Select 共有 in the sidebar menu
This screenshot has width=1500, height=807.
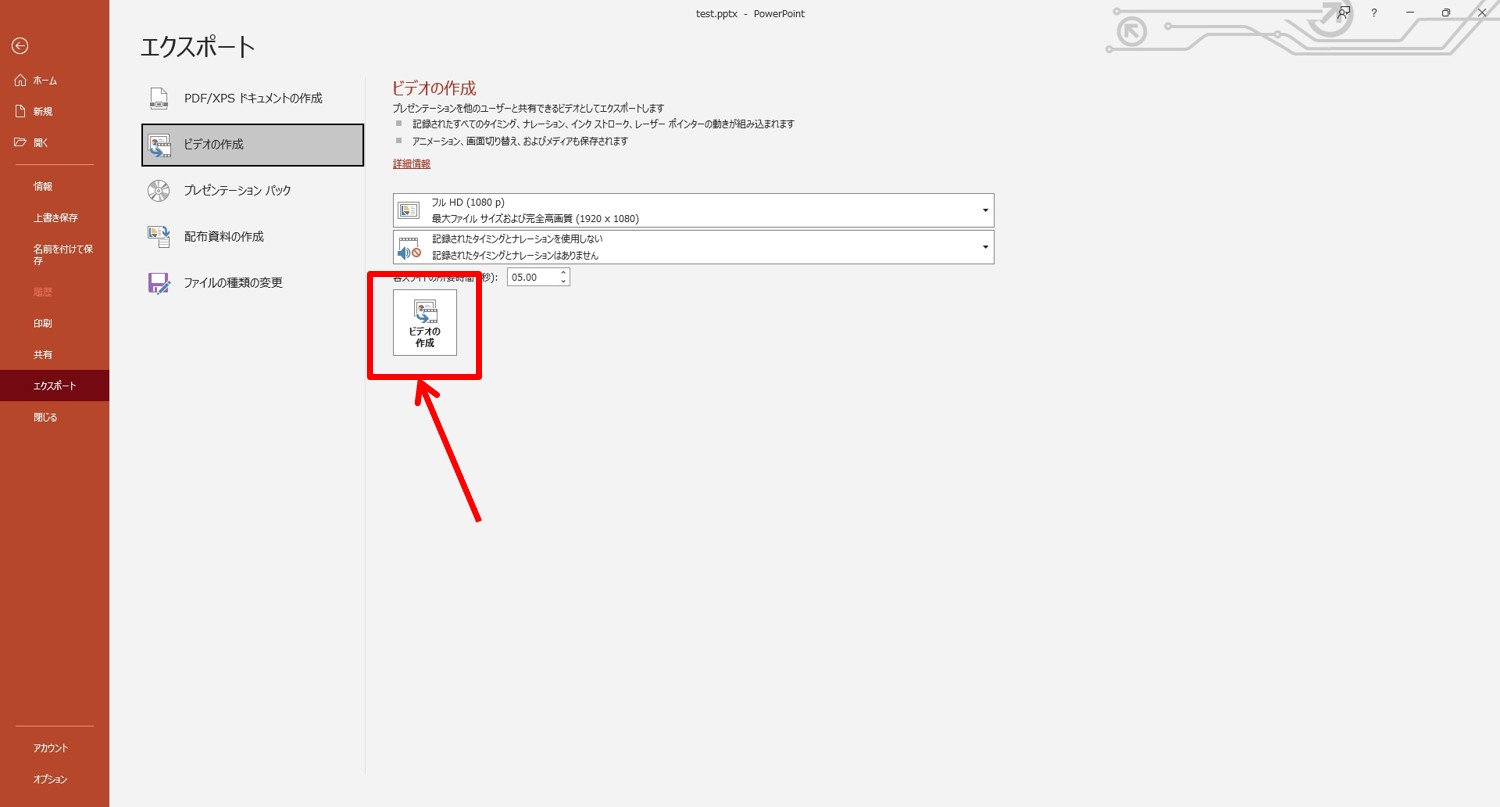[x=42, y=355]
